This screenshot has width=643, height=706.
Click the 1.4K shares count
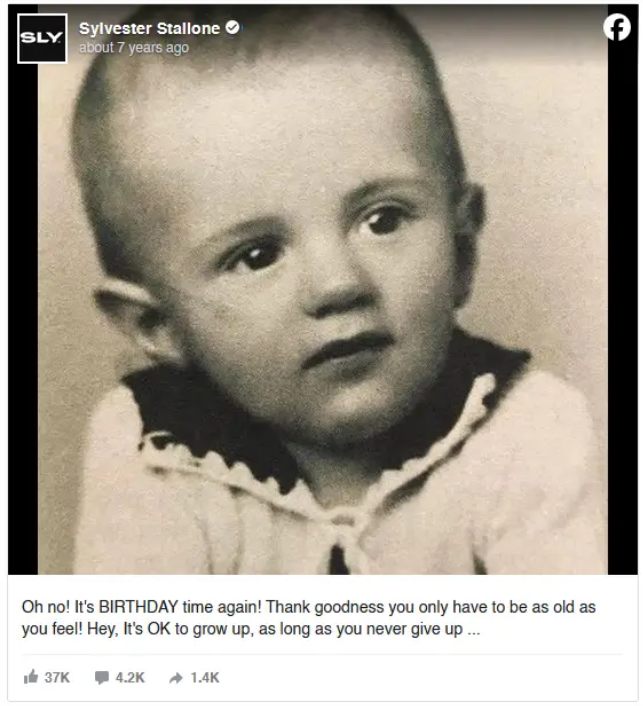pos(204,677)
